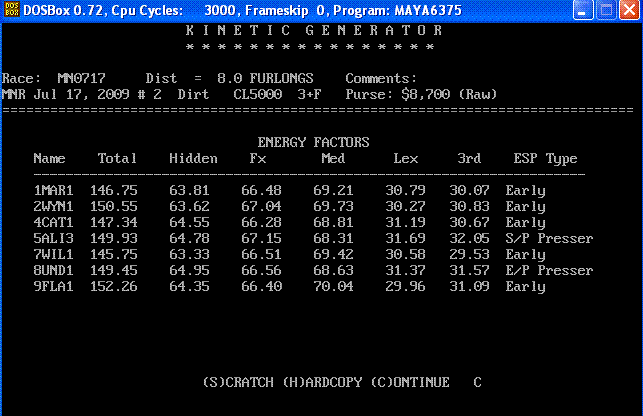
Task: Select the horse name 4CAT1
Action: pyautogui.click(x=53, y=222)
